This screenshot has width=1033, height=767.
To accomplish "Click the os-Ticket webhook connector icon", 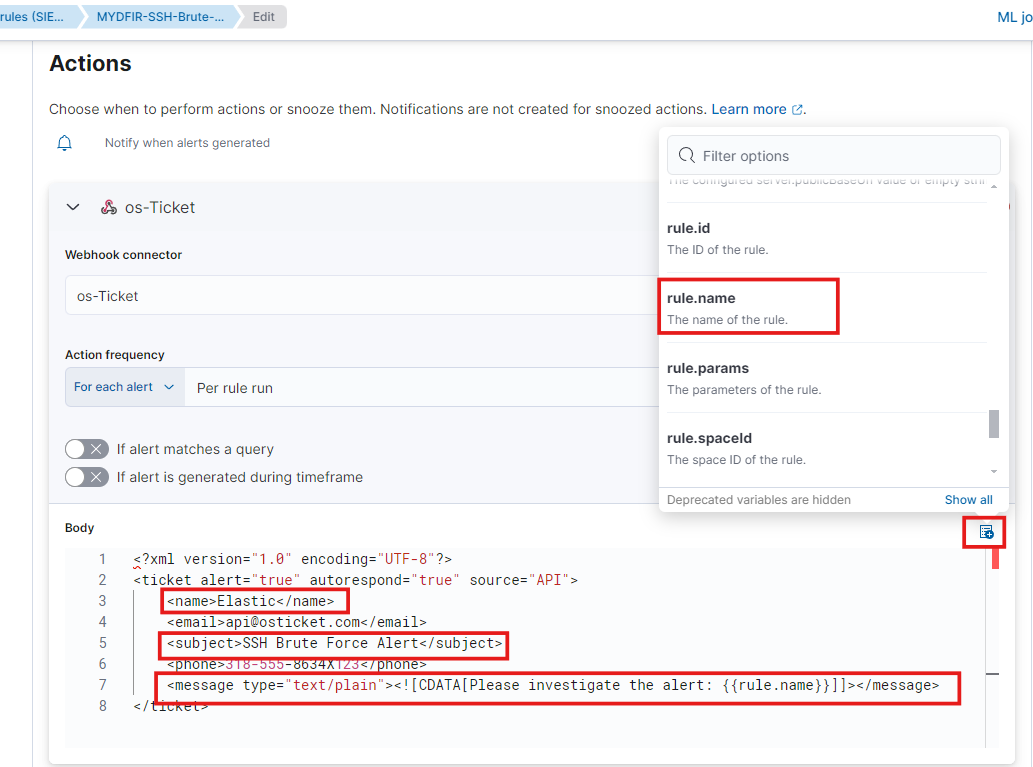I will (x=109, y=207).
